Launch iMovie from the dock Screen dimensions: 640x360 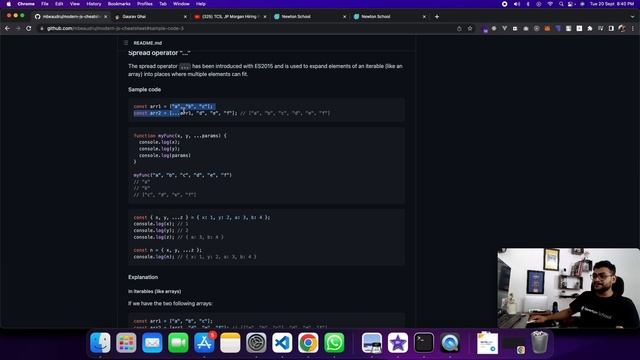pos(398,342)
